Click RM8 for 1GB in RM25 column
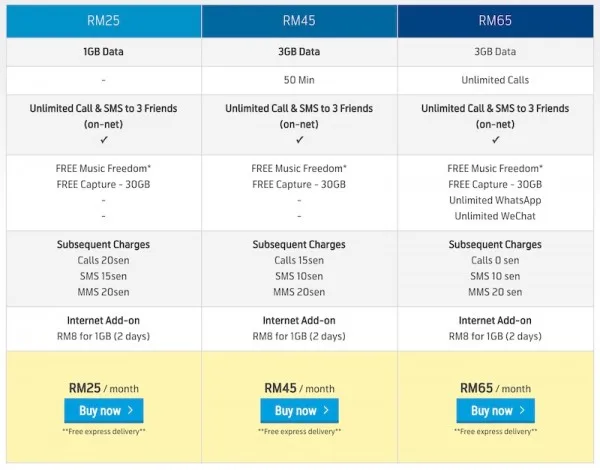This screenshot has height=470, width=600. pos(103,336)
